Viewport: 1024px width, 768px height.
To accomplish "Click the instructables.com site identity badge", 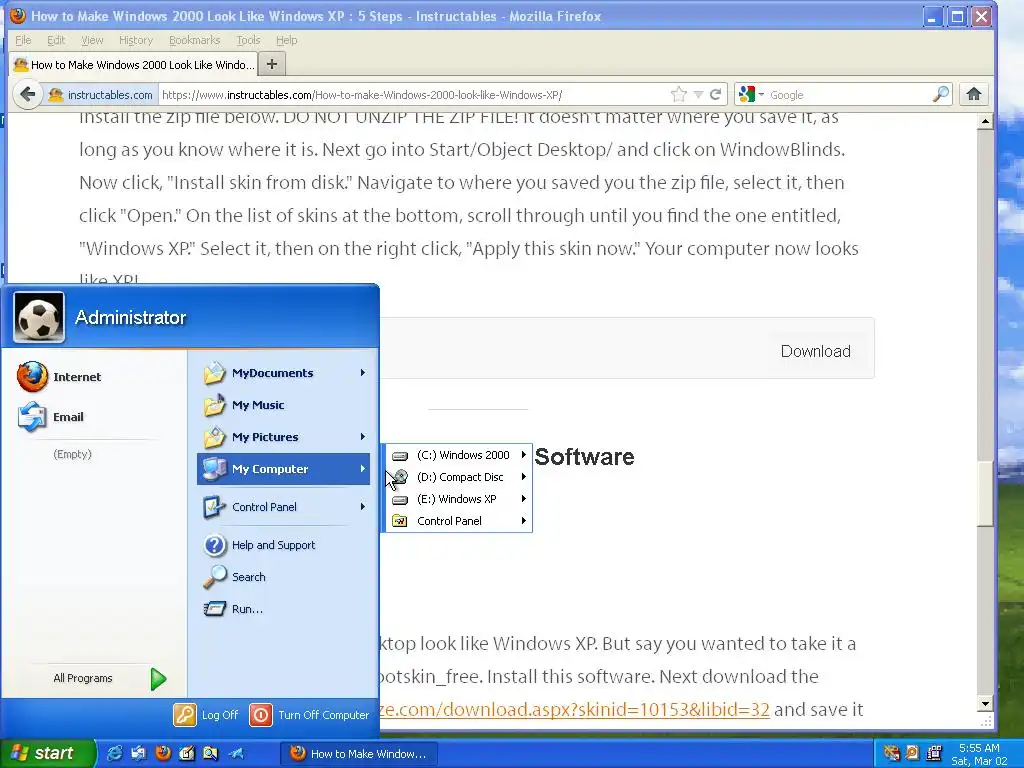I will point(101,95).
